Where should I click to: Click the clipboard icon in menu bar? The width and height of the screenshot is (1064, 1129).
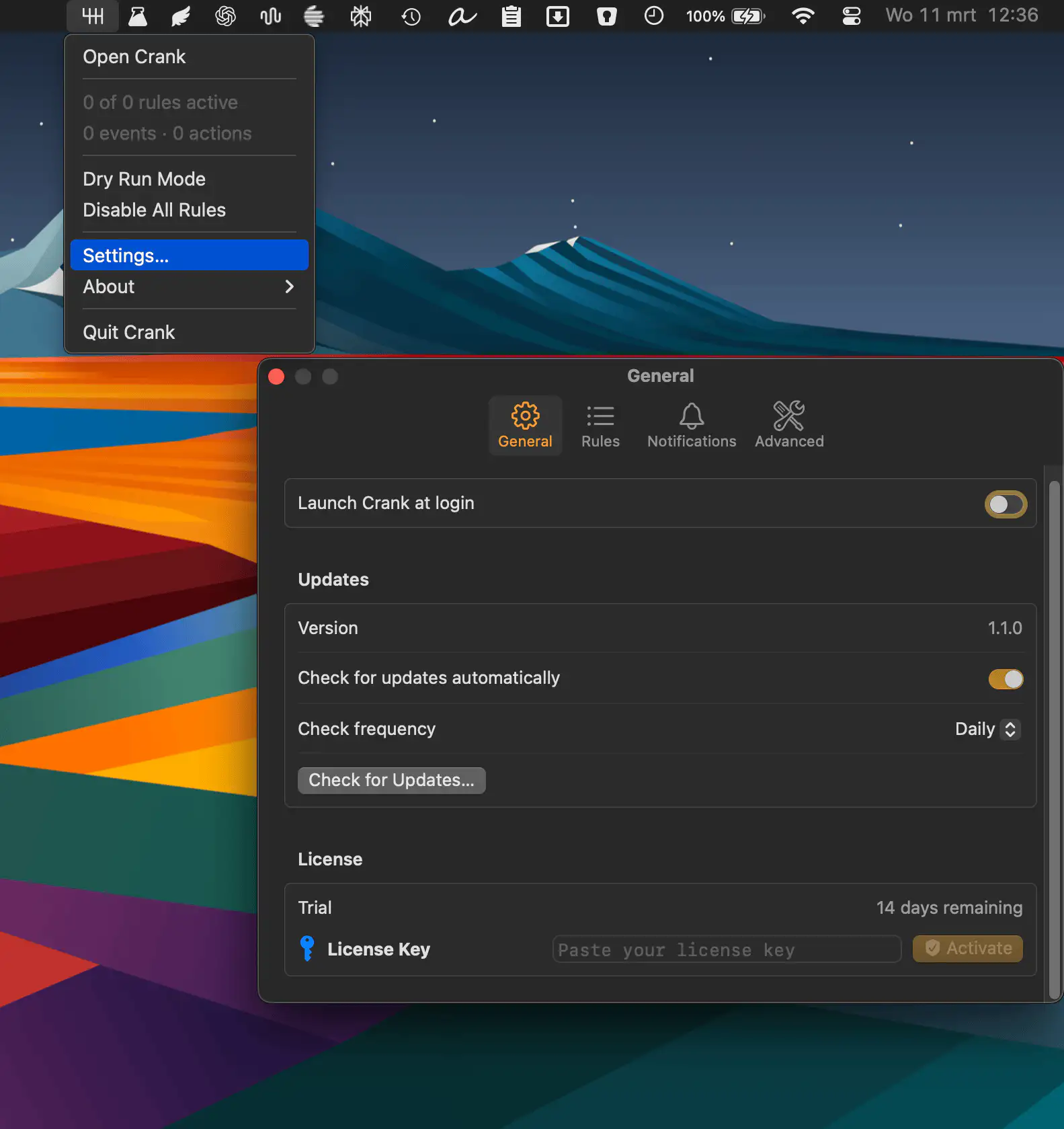[x=511, y=16]
